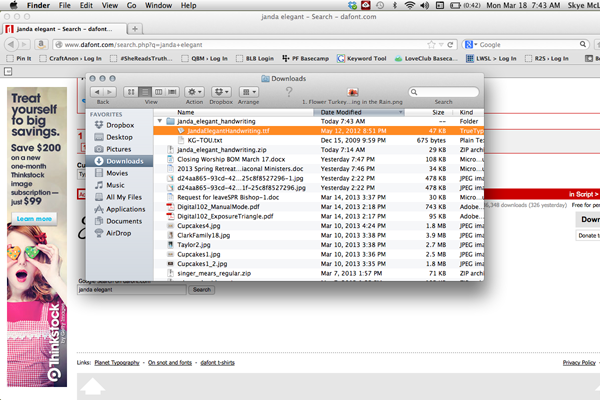Open the Window menu
The image size is (600, 400).
click(x=158, y=5)
